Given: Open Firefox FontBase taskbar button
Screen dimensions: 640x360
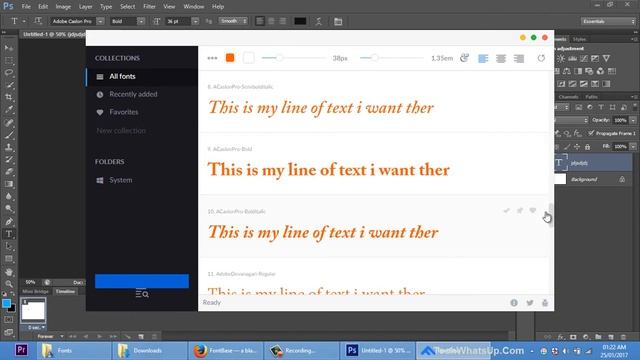Looking at the screenshot, I should pos(225,351).
